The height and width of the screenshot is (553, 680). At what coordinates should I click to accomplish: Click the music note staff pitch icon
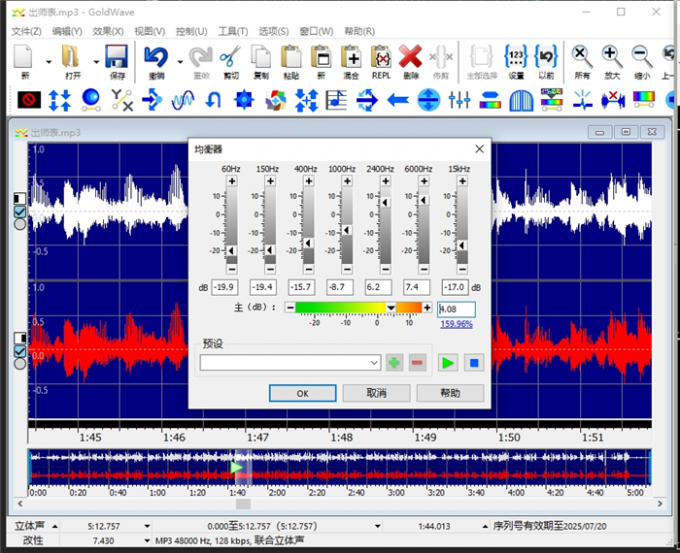336,100
